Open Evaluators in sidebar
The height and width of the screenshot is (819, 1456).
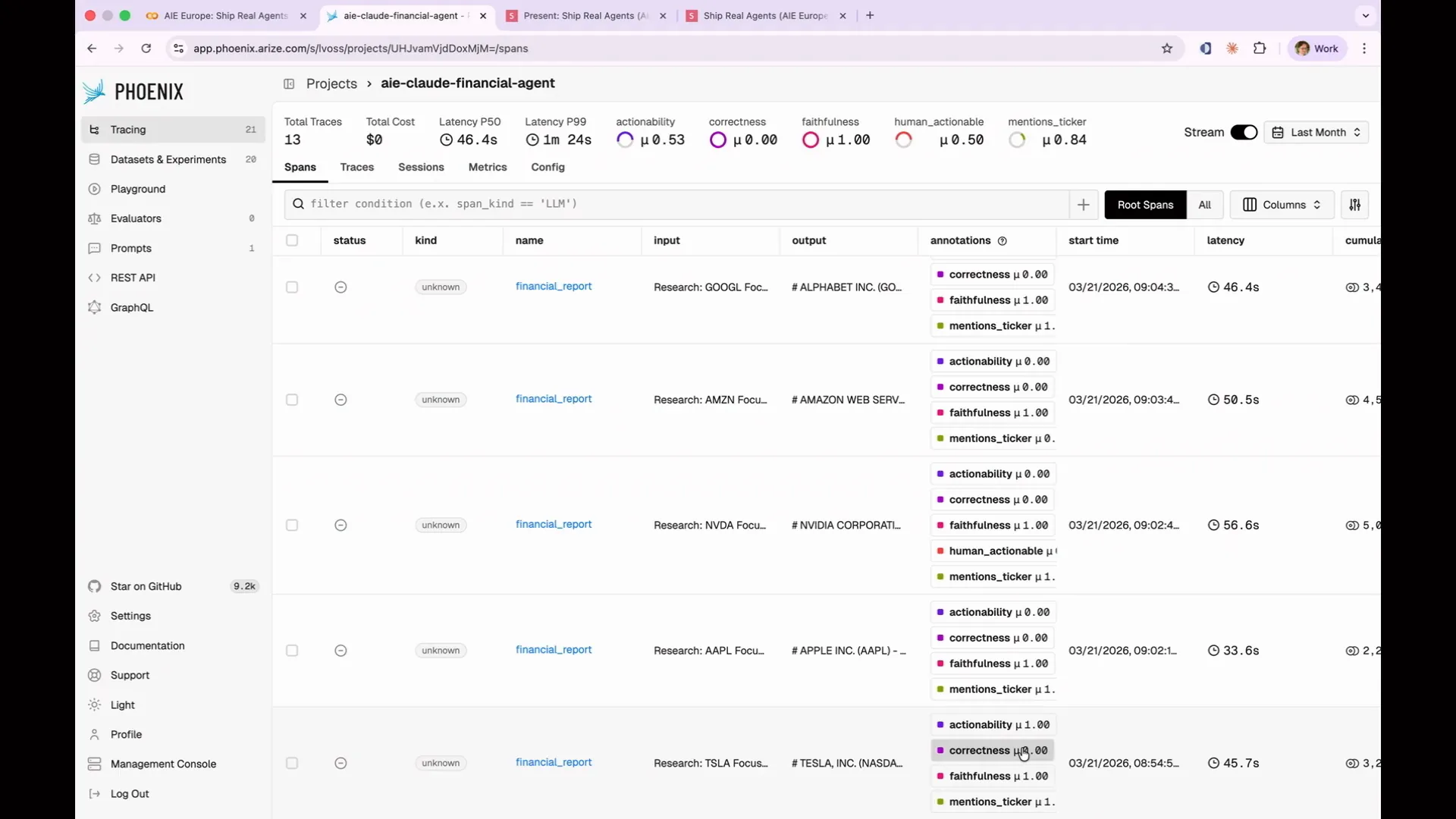174,218
